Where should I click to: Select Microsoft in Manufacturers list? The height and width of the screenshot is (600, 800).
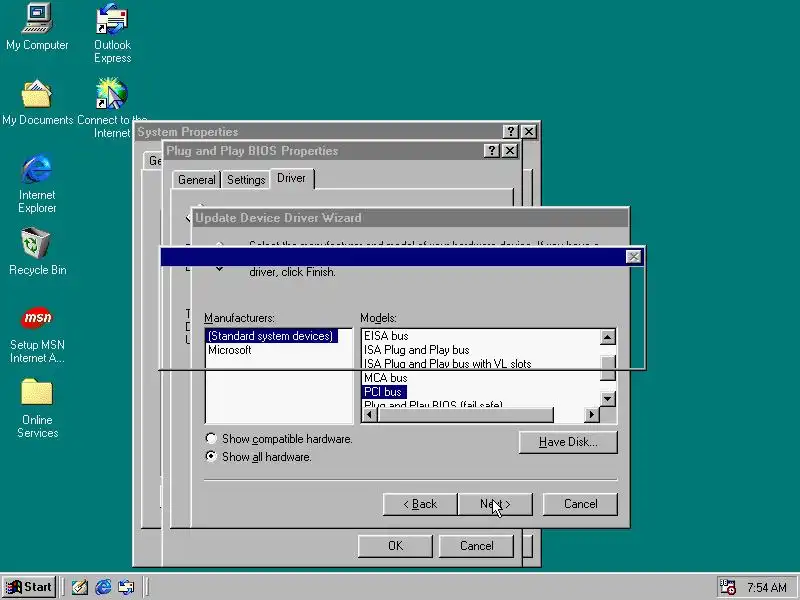pyautogui.click(x=230, y=350)
